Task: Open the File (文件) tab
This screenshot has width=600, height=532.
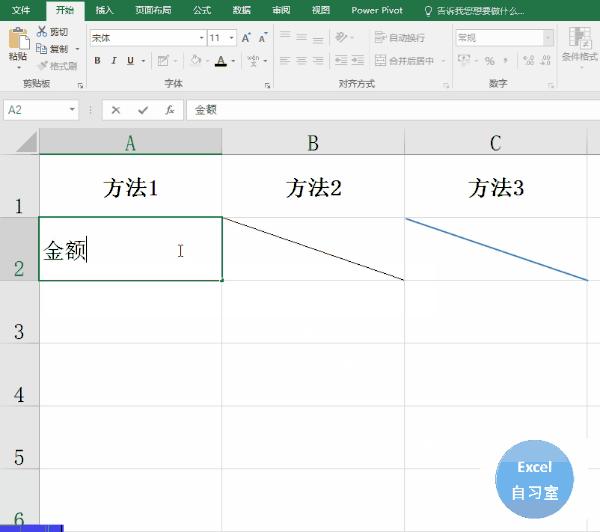Action: pyautogui.click(x=21, y=10)
